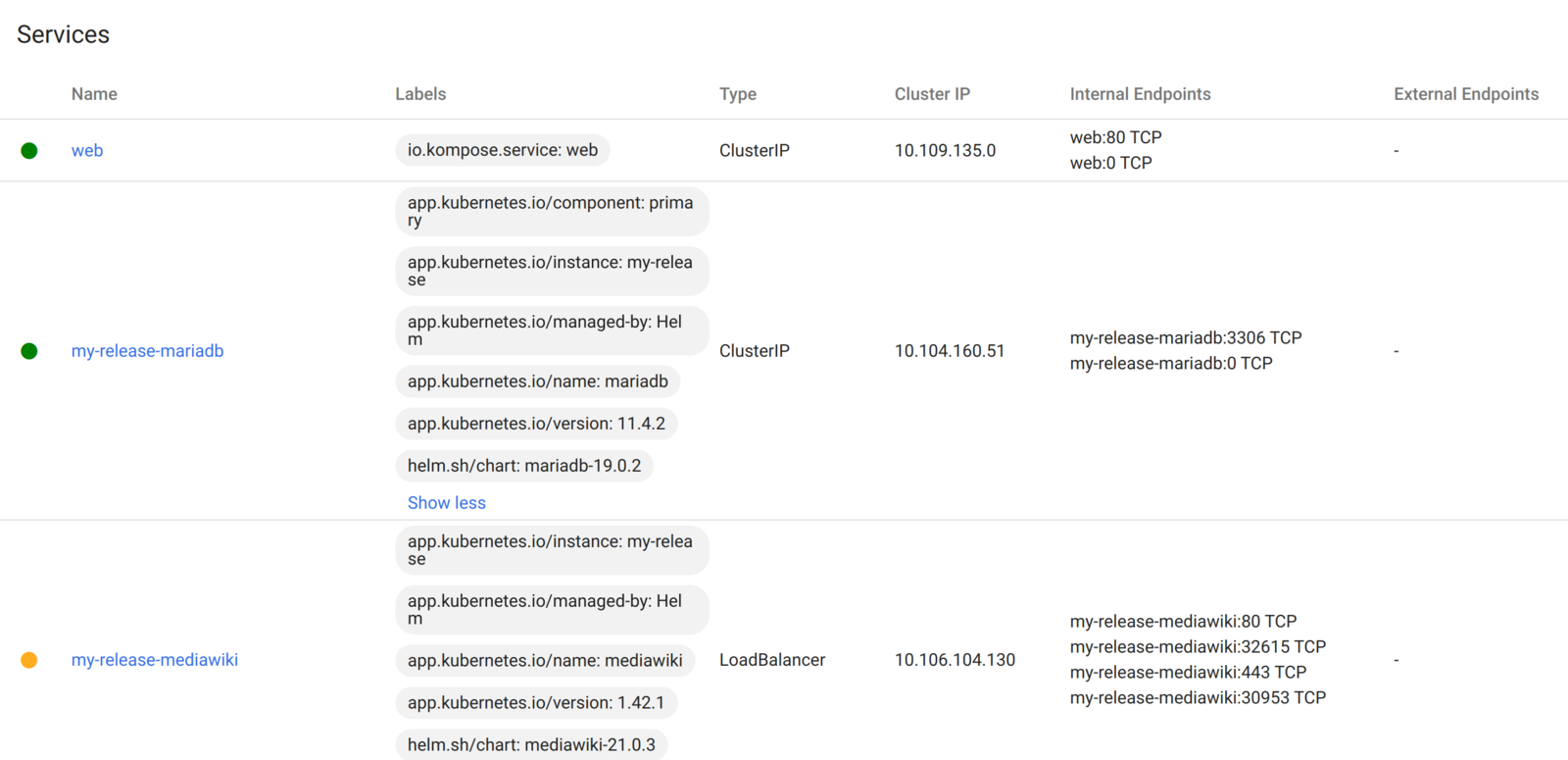Click the Name column header

click(x=94, y=94)
